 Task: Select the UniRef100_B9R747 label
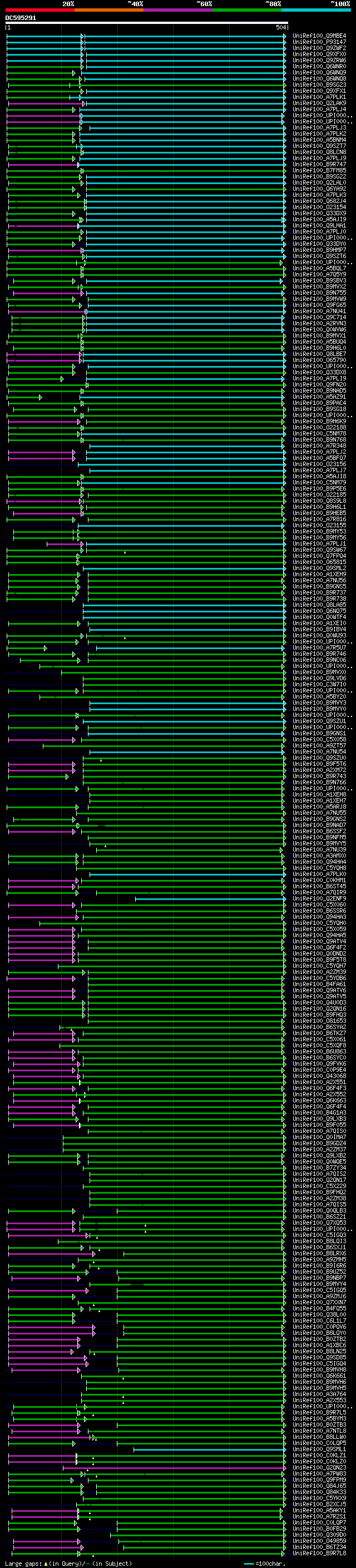319,164
